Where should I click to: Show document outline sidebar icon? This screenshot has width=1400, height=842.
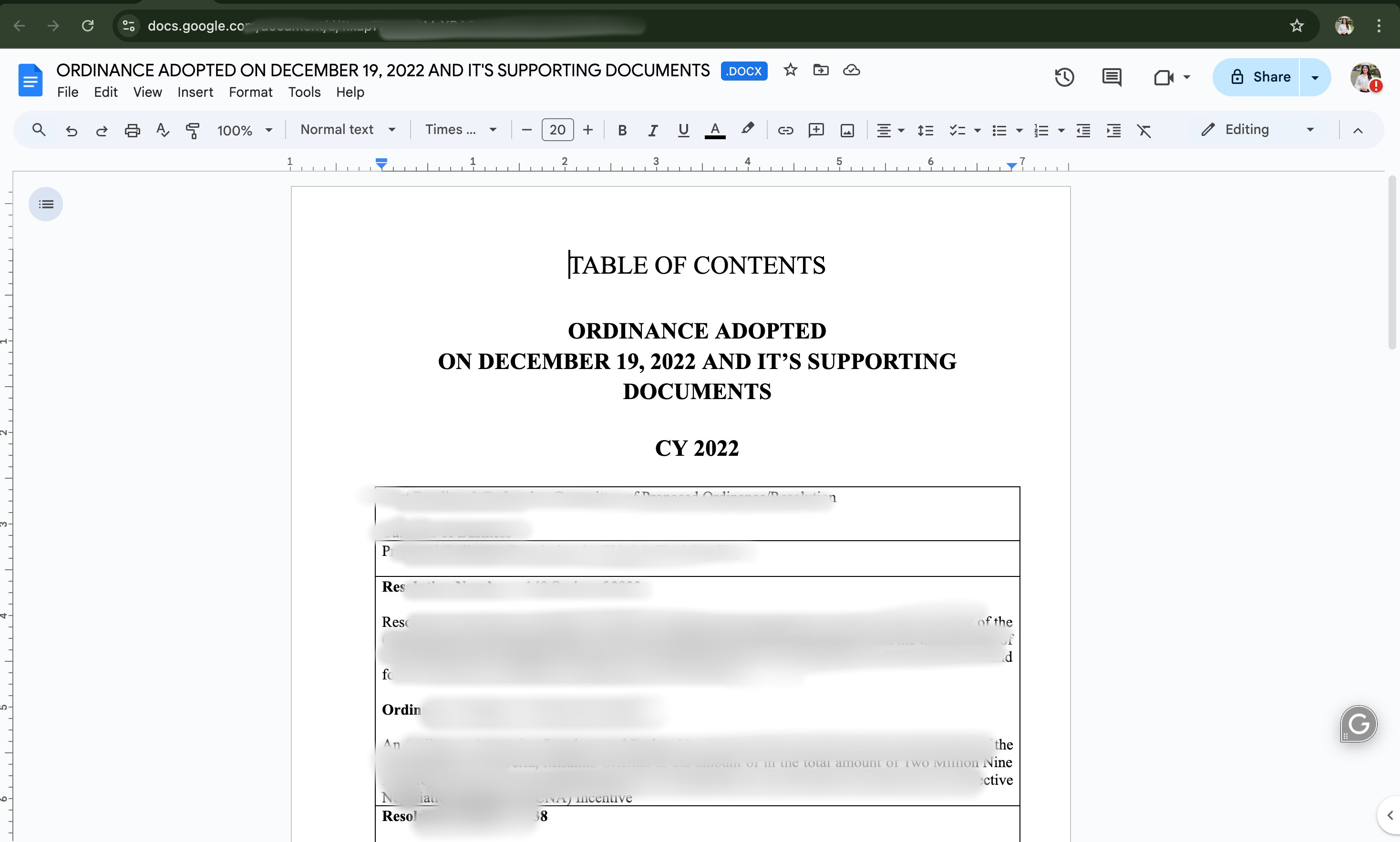pyautogui.click(x=46, y=204)
